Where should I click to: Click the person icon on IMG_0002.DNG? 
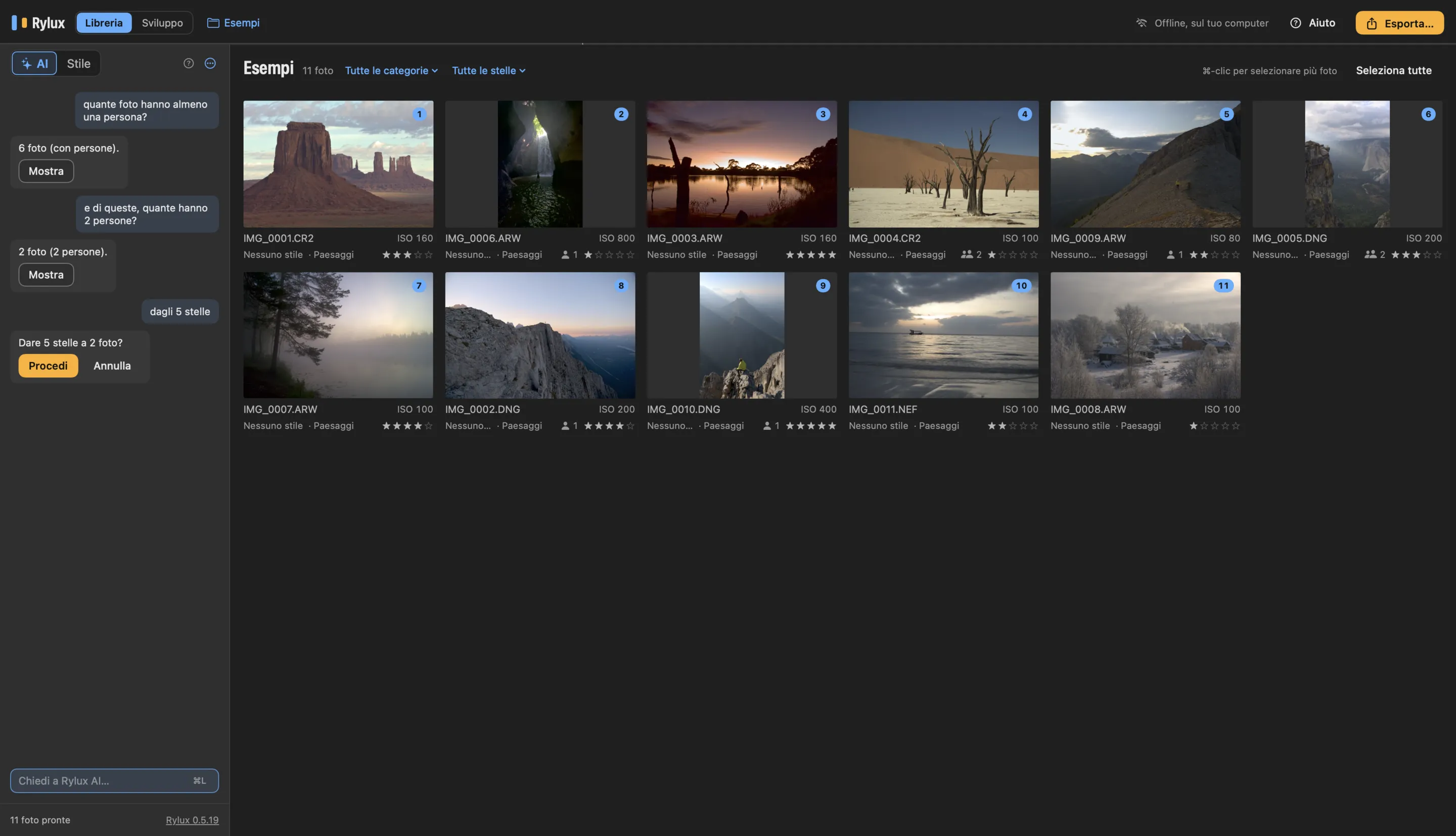click(565, 425)
